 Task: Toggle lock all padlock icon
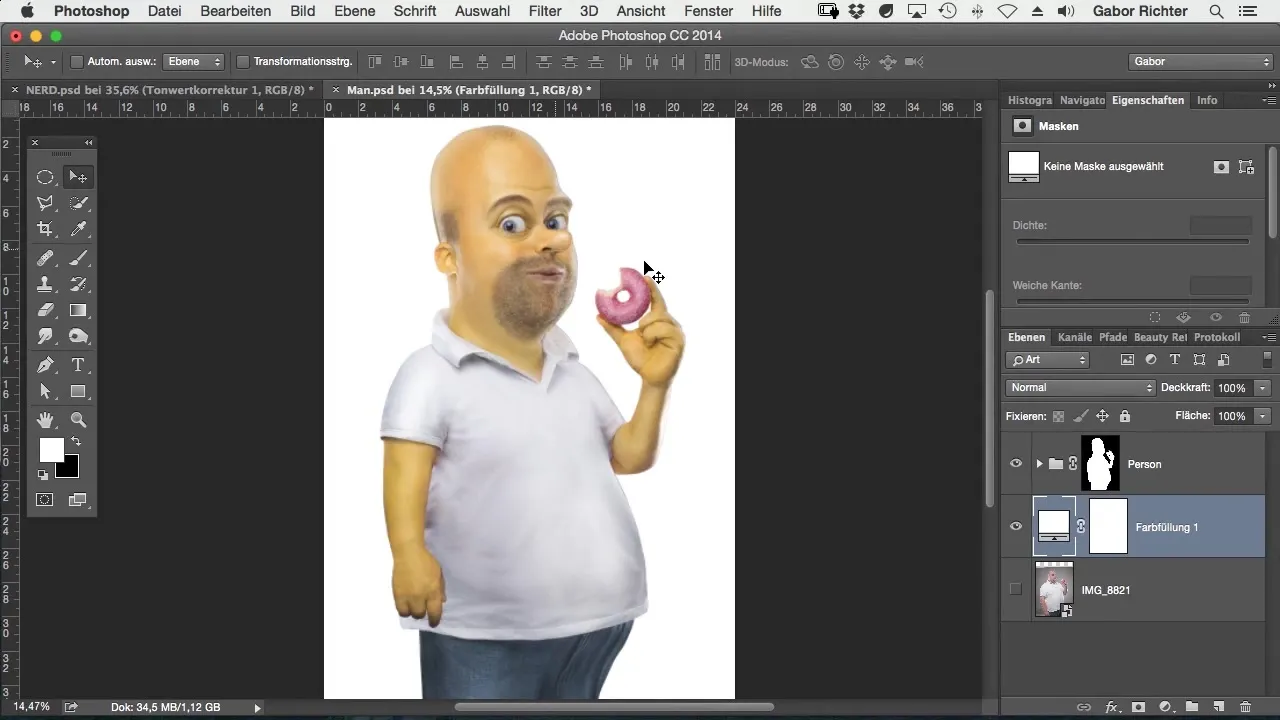click(x=1124, y=416)
